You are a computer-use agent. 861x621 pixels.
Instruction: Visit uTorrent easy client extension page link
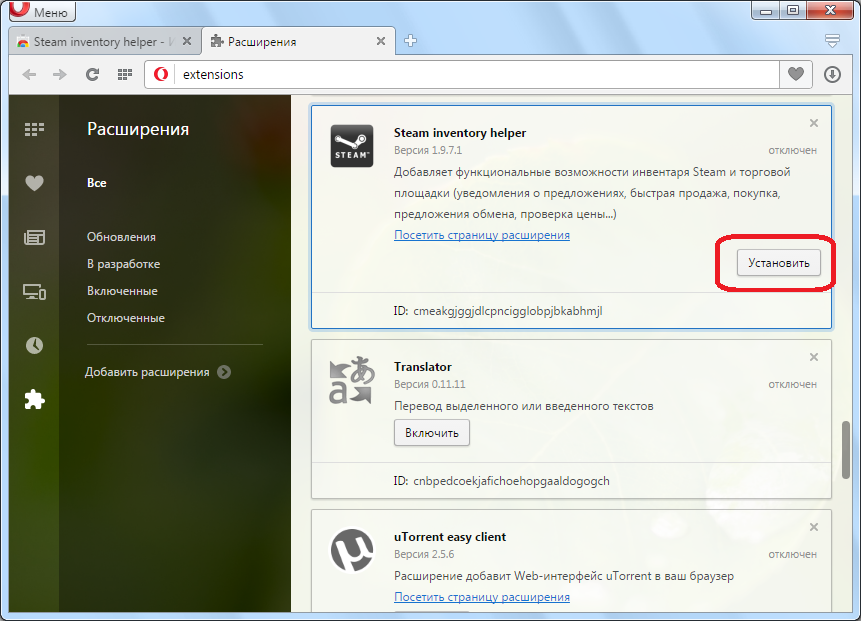(481, 597)
